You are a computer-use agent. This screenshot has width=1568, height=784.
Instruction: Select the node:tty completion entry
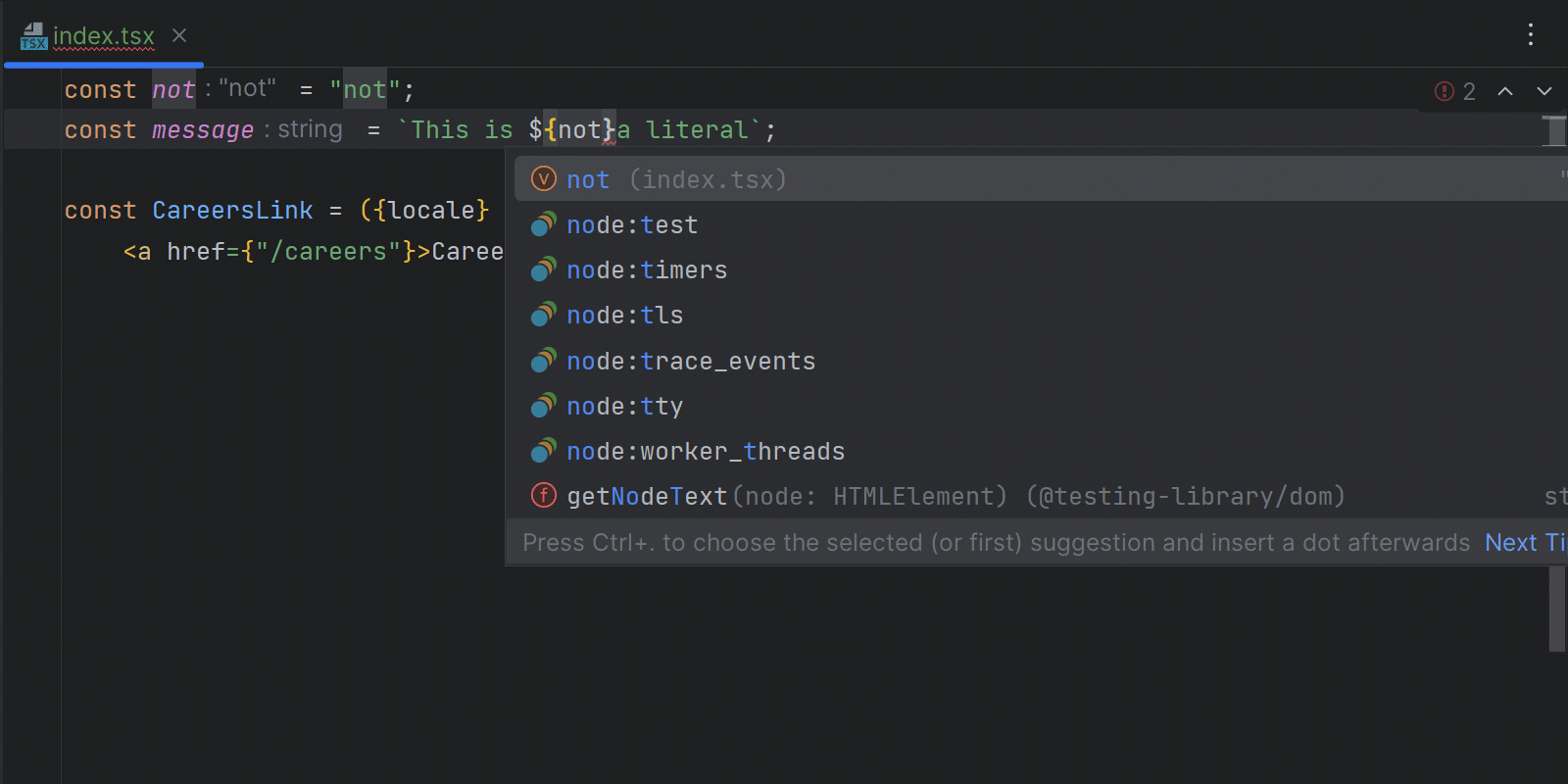click(624, 407)
